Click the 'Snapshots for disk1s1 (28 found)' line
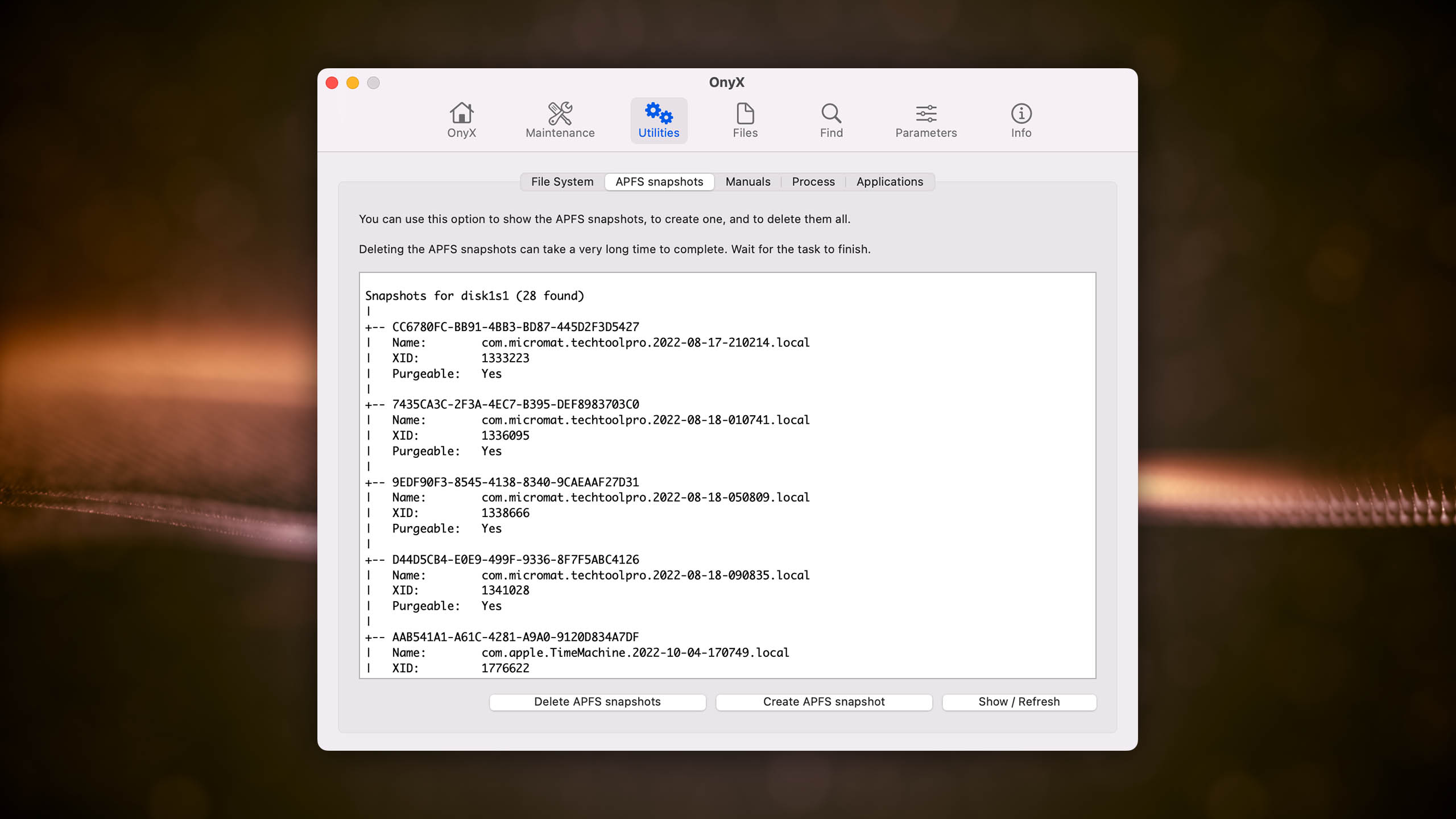This screenshot has width=1456, height=819. click(474, 296)
